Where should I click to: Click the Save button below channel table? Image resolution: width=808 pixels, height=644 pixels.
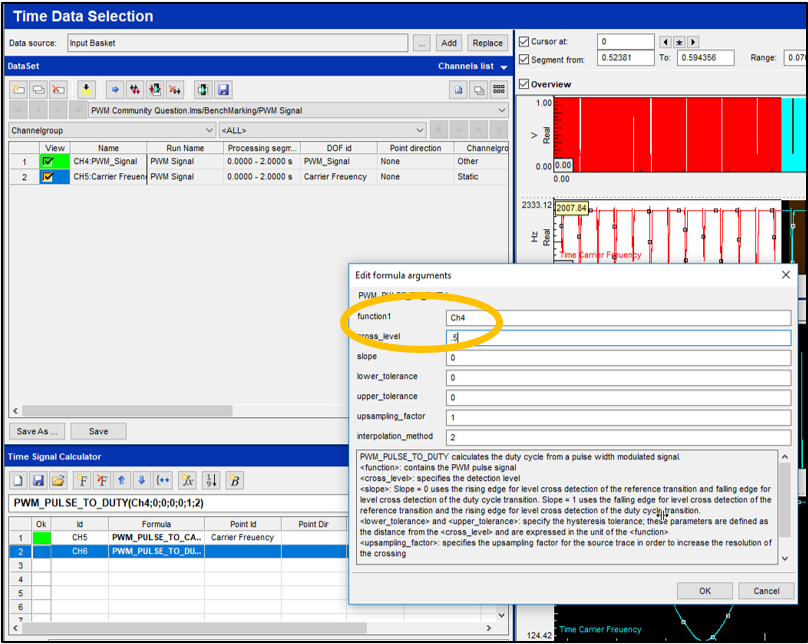pos(98,431)
